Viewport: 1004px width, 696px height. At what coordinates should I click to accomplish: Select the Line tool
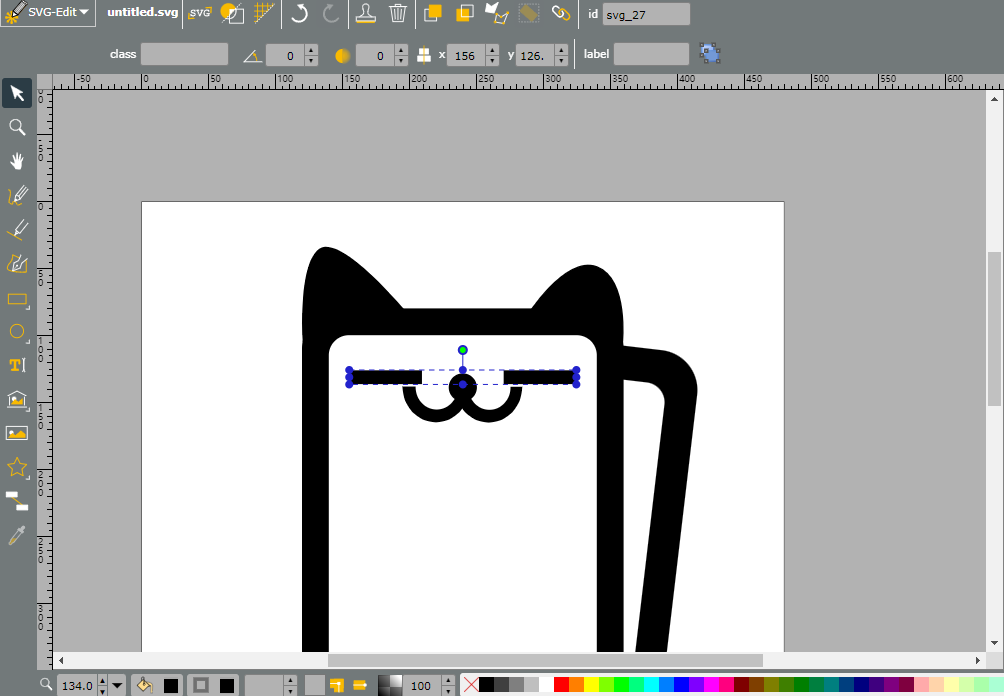pyautogui.click(x=17, y=229)
